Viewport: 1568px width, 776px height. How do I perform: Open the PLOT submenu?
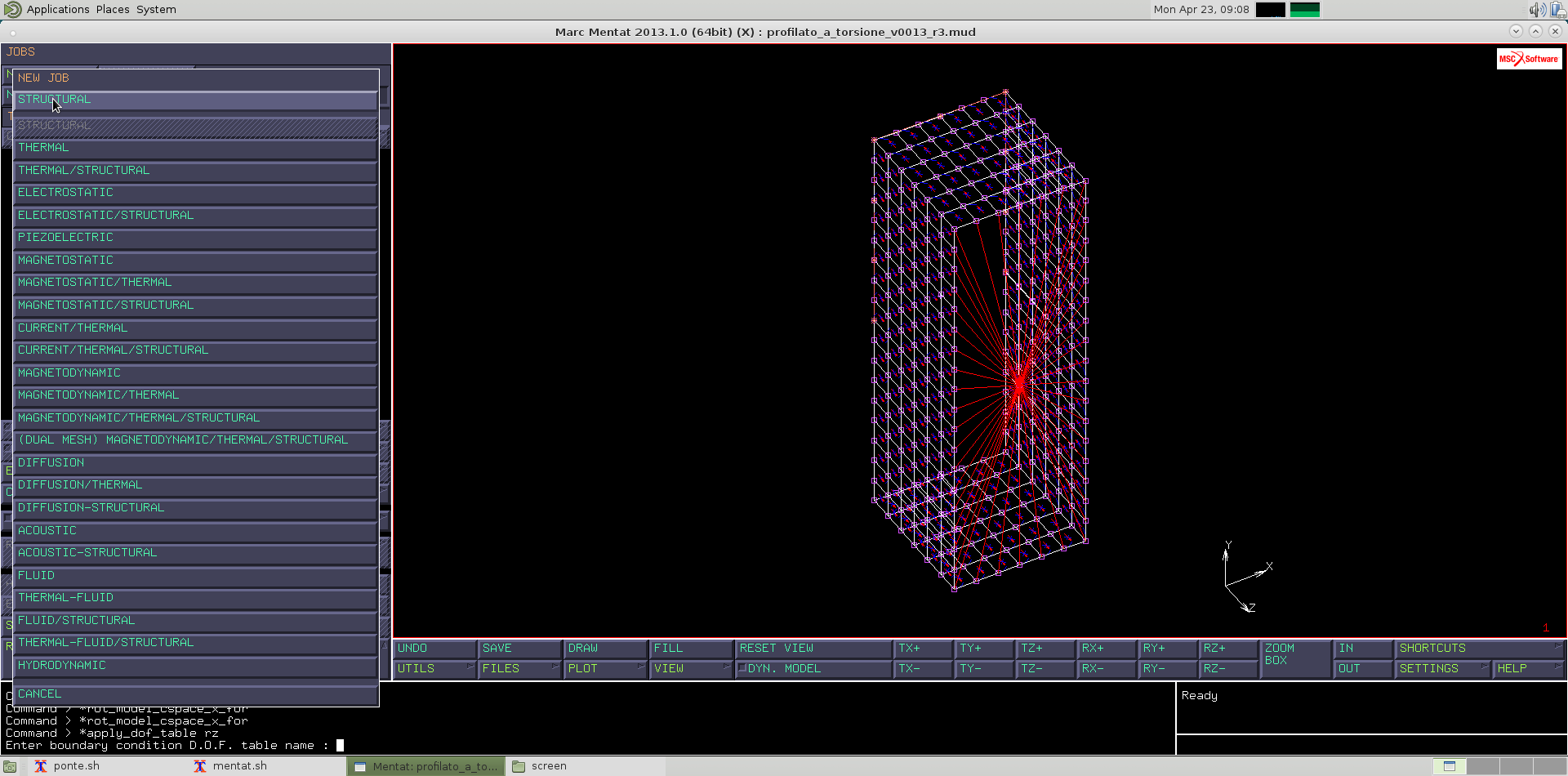(x=605, y=669)
